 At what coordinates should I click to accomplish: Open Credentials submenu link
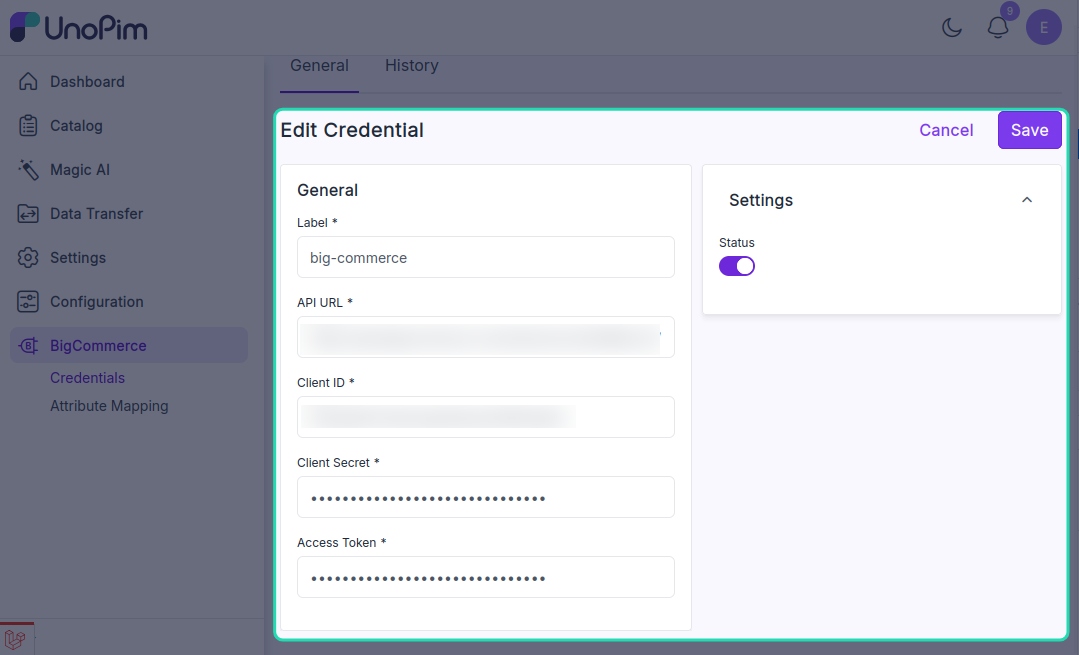[x=87, y=378]
